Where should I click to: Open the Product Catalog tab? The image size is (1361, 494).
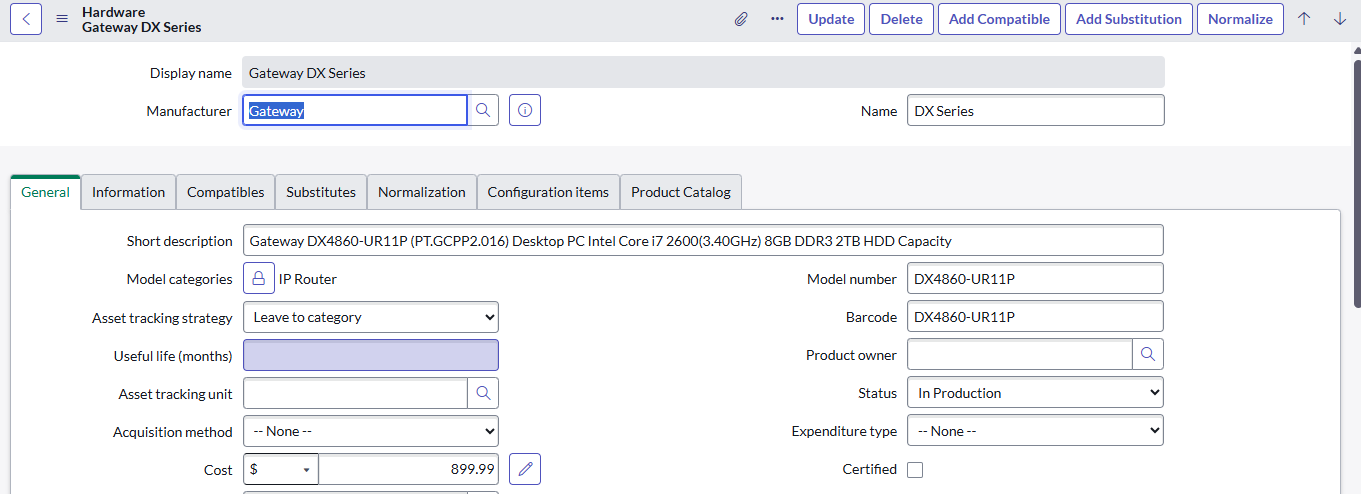pos(680,192)
